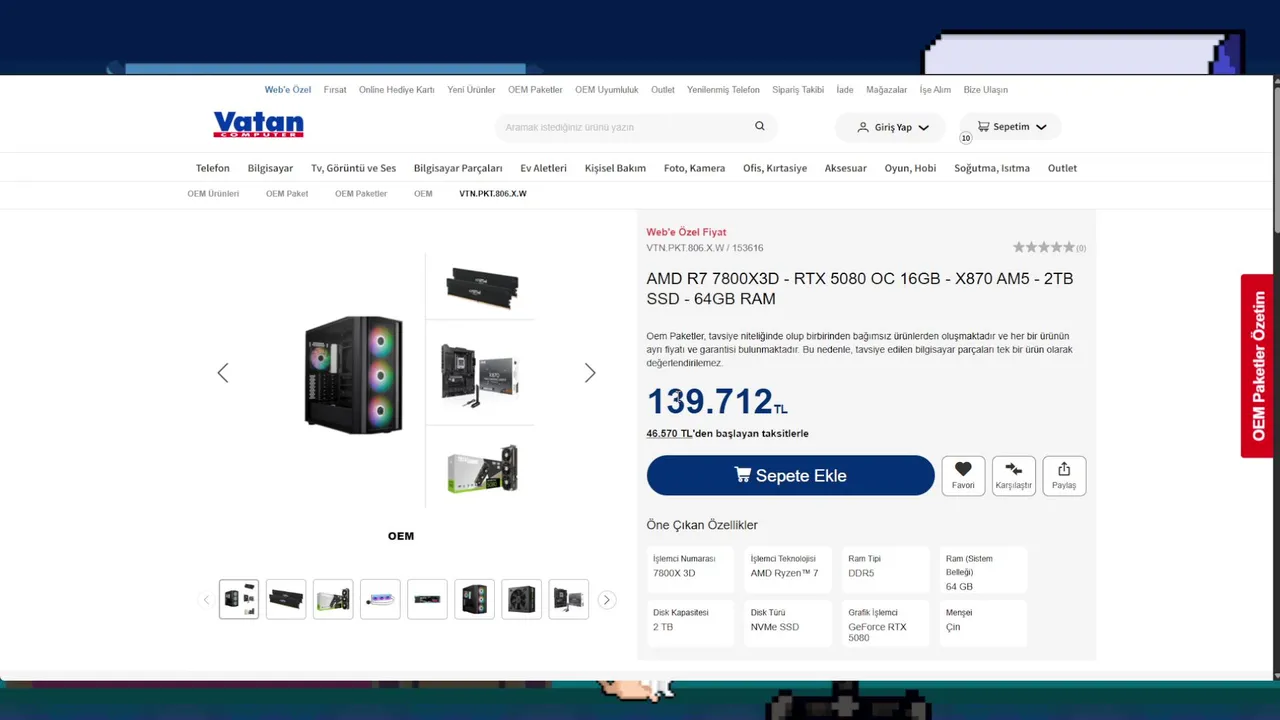Open the Yeni Ürünler link
The height and width of the screenshot is (720, 1280).
point(471,90)
